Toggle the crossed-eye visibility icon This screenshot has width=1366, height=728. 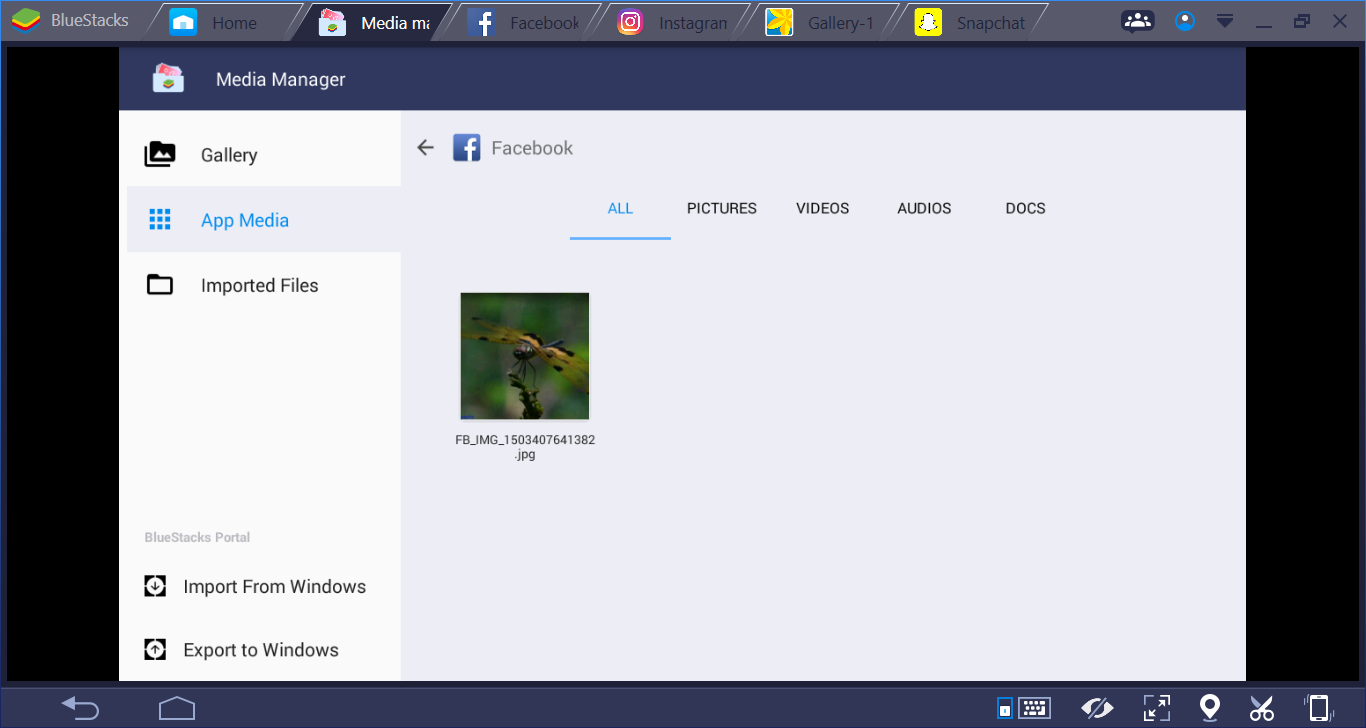(1097, 708)
